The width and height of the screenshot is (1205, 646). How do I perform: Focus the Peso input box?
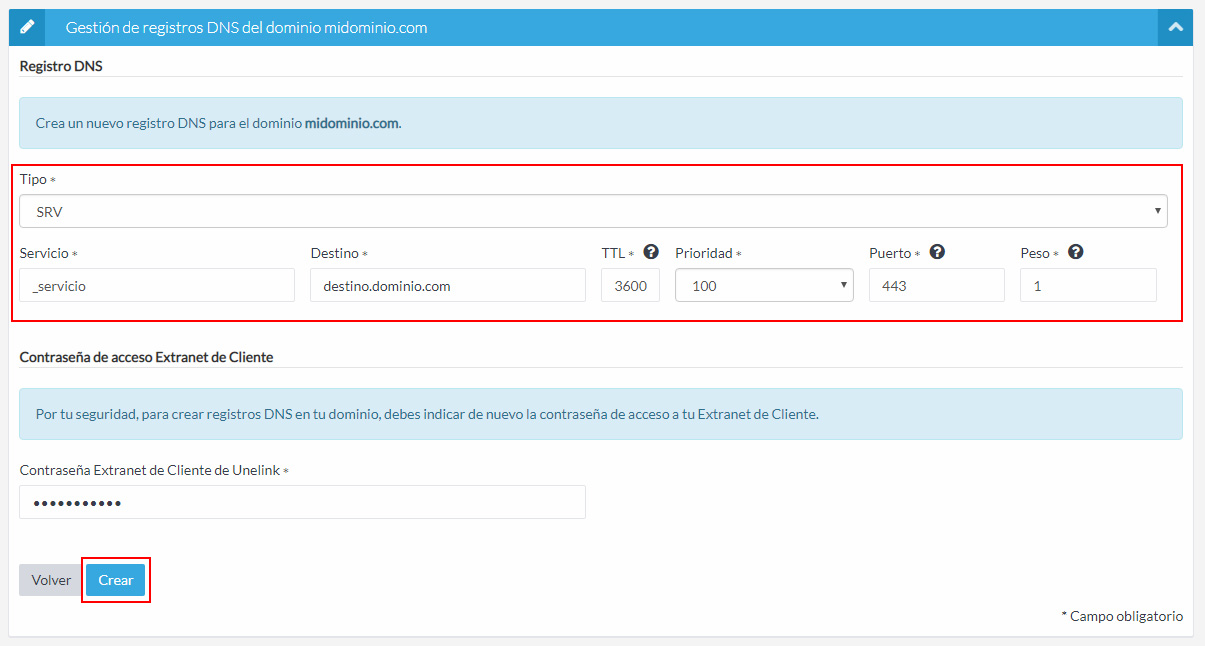pos(1088,285)
